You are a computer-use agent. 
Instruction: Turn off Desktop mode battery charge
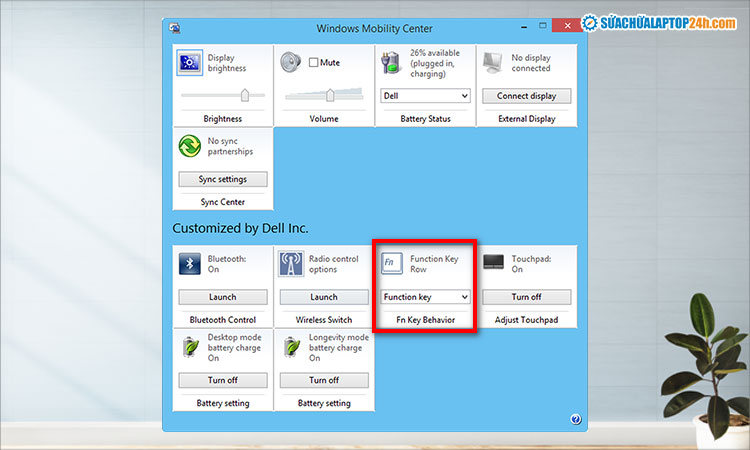(x=222, y=380)
